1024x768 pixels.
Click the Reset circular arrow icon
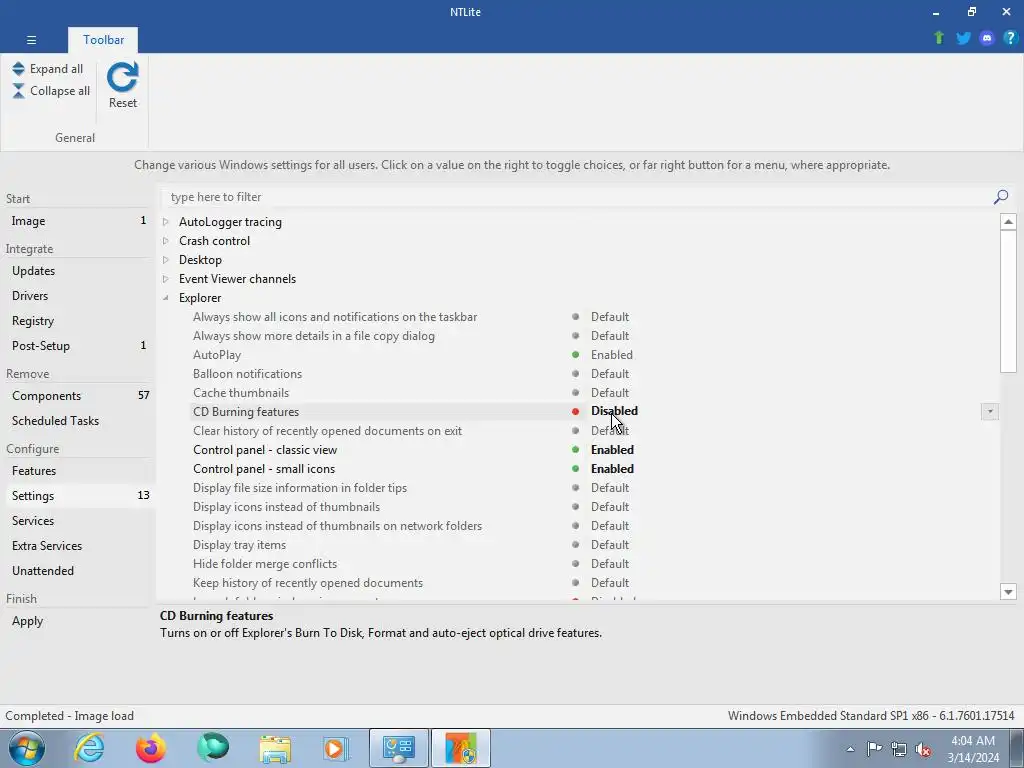122,77
